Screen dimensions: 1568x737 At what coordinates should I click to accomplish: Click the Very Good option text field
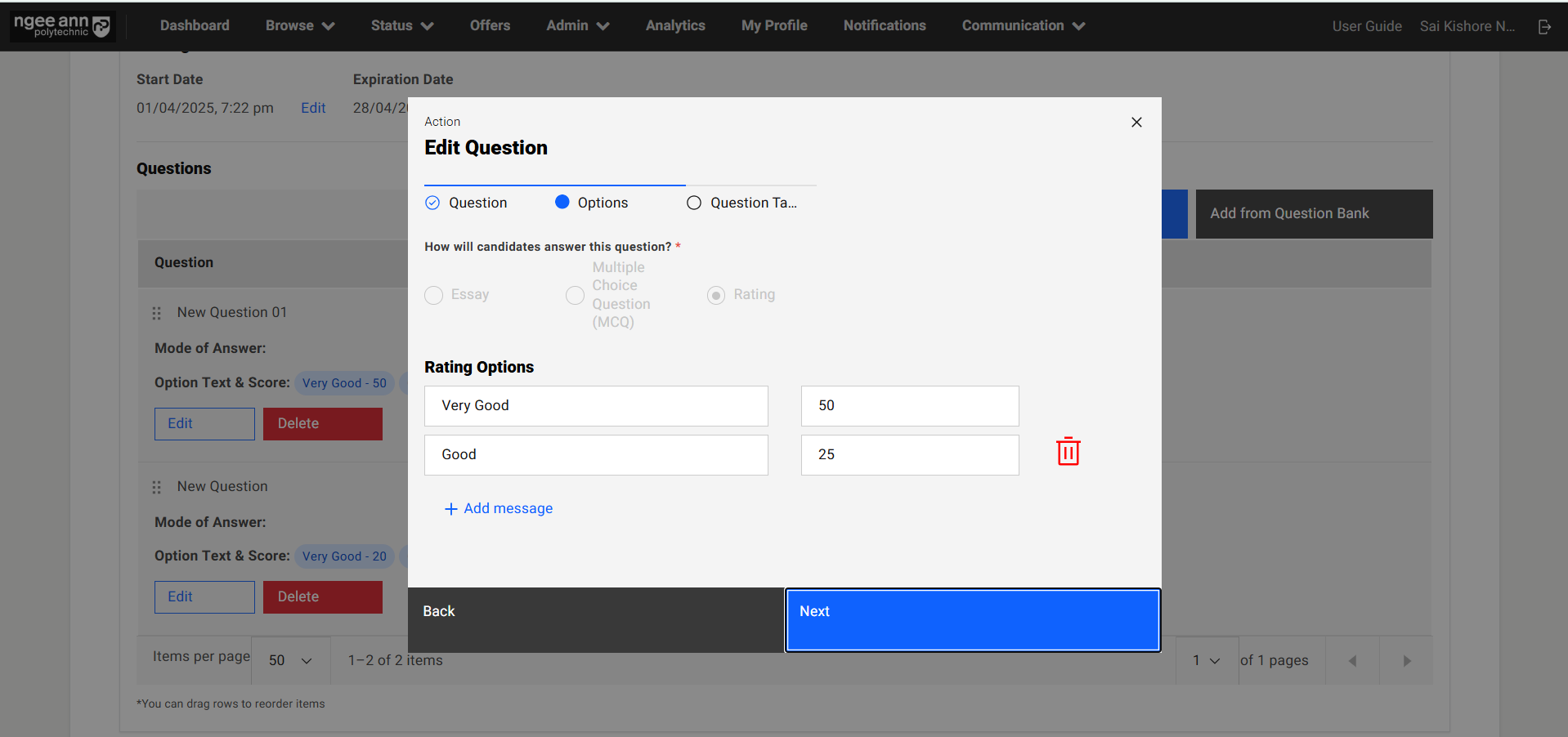[596, 406]
